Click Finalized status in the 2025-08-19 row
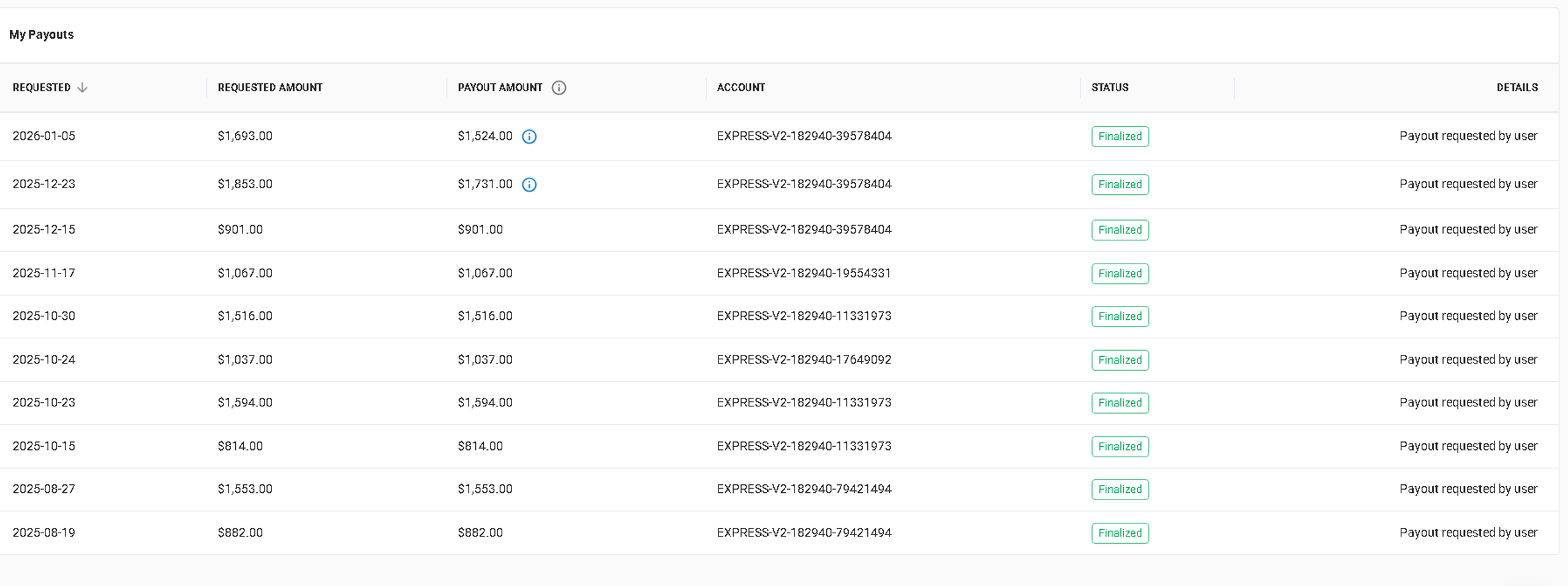 [1120, 533]
